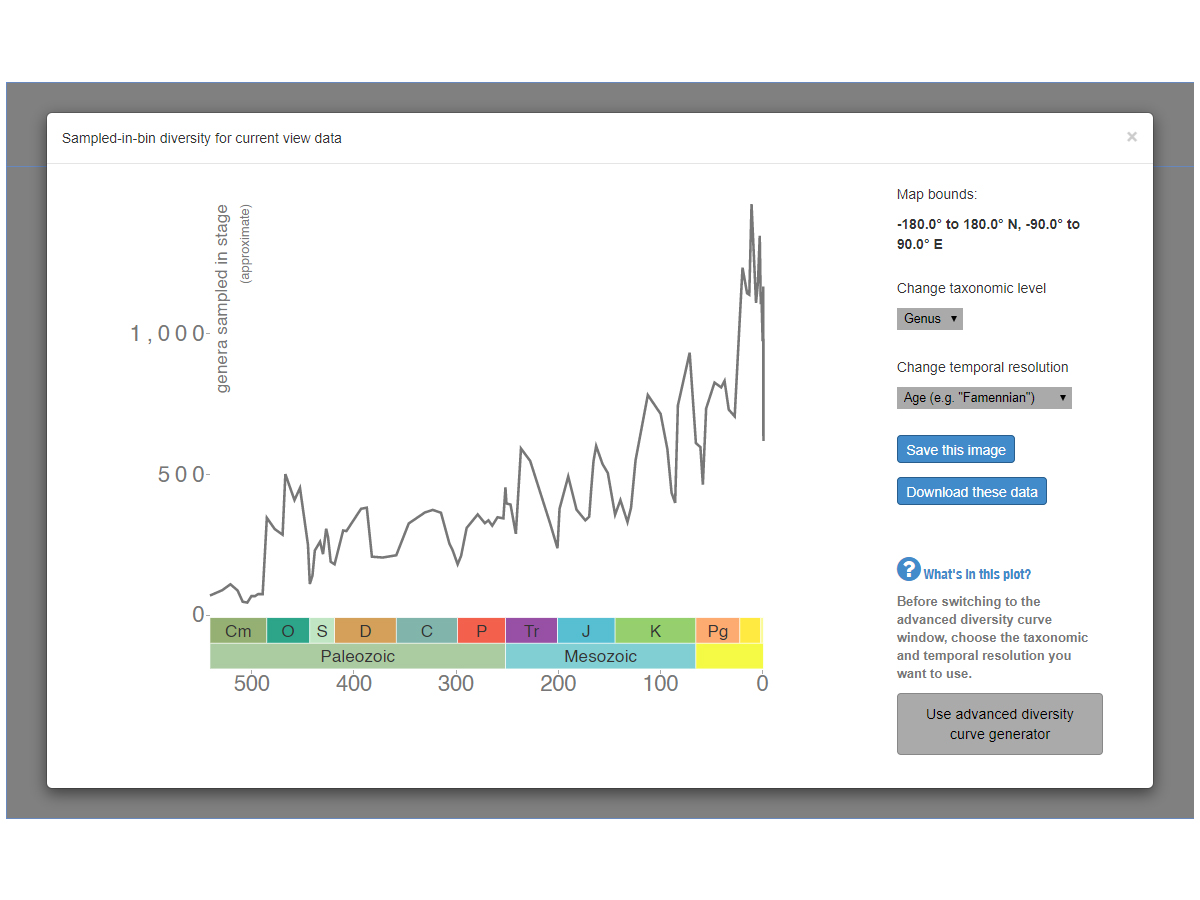This screenshot has width=1200, height=900.
Task: Click the S Silurian period block
Action: click(322, 631)
